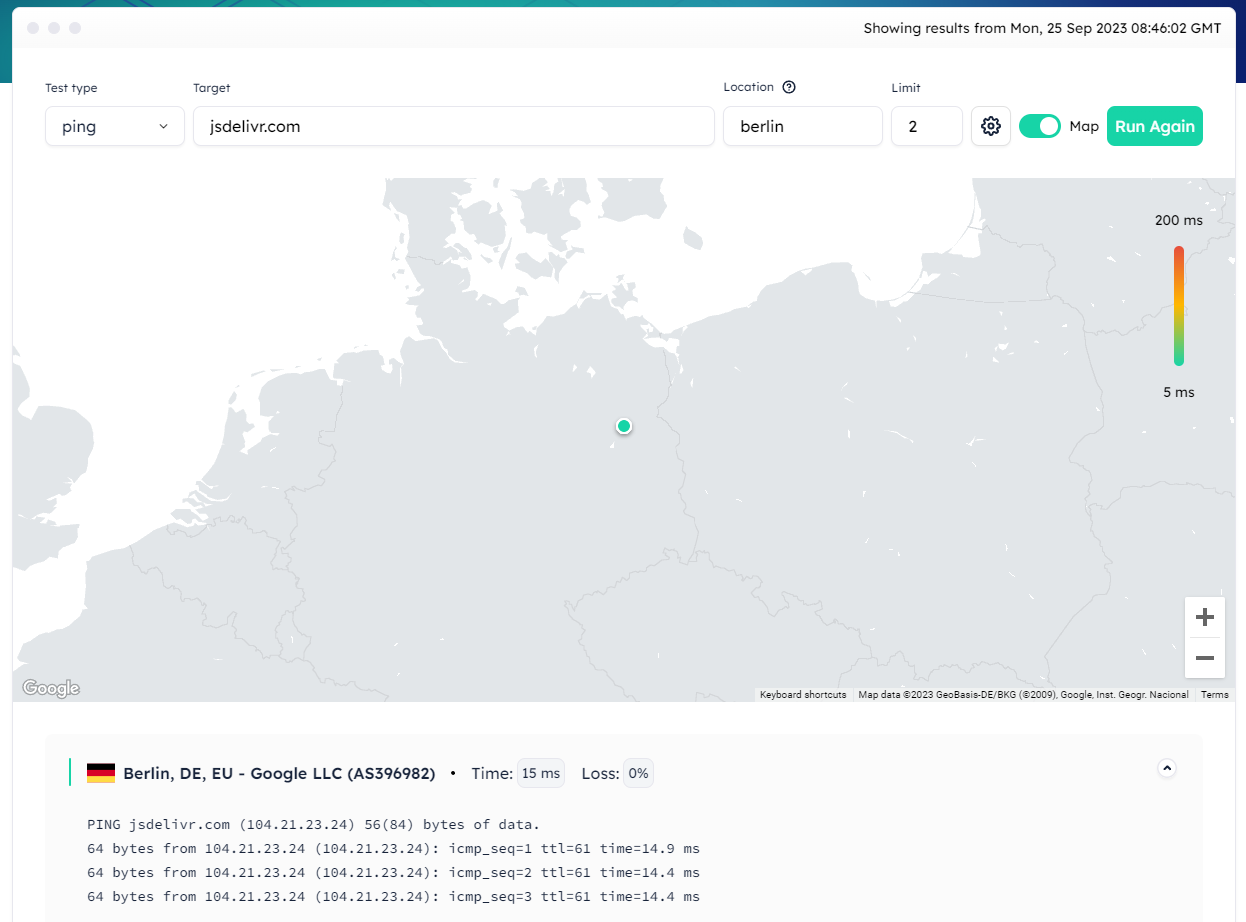Click the Location field containing berlin
1246x922 pixels.
pos(802,126)
